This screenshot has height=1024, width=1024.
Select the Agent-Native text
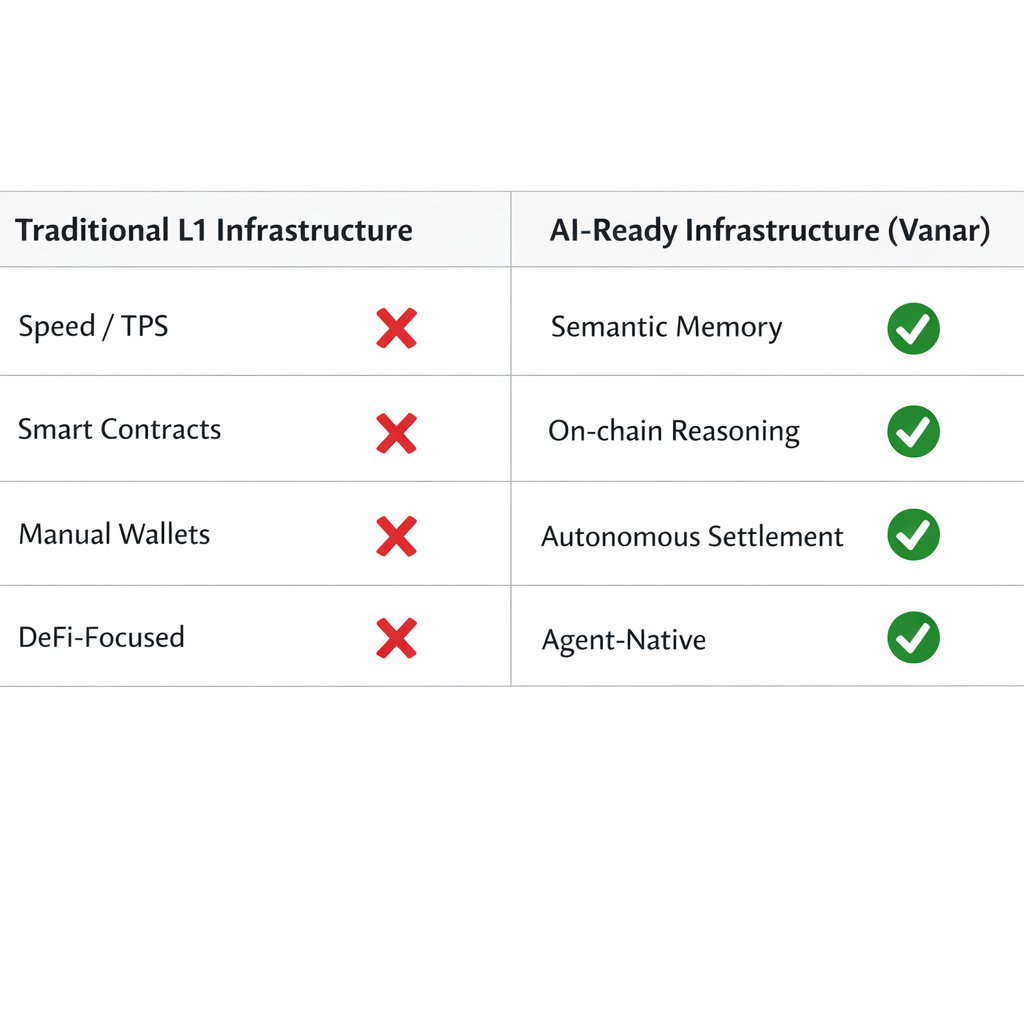coord(623,639)
